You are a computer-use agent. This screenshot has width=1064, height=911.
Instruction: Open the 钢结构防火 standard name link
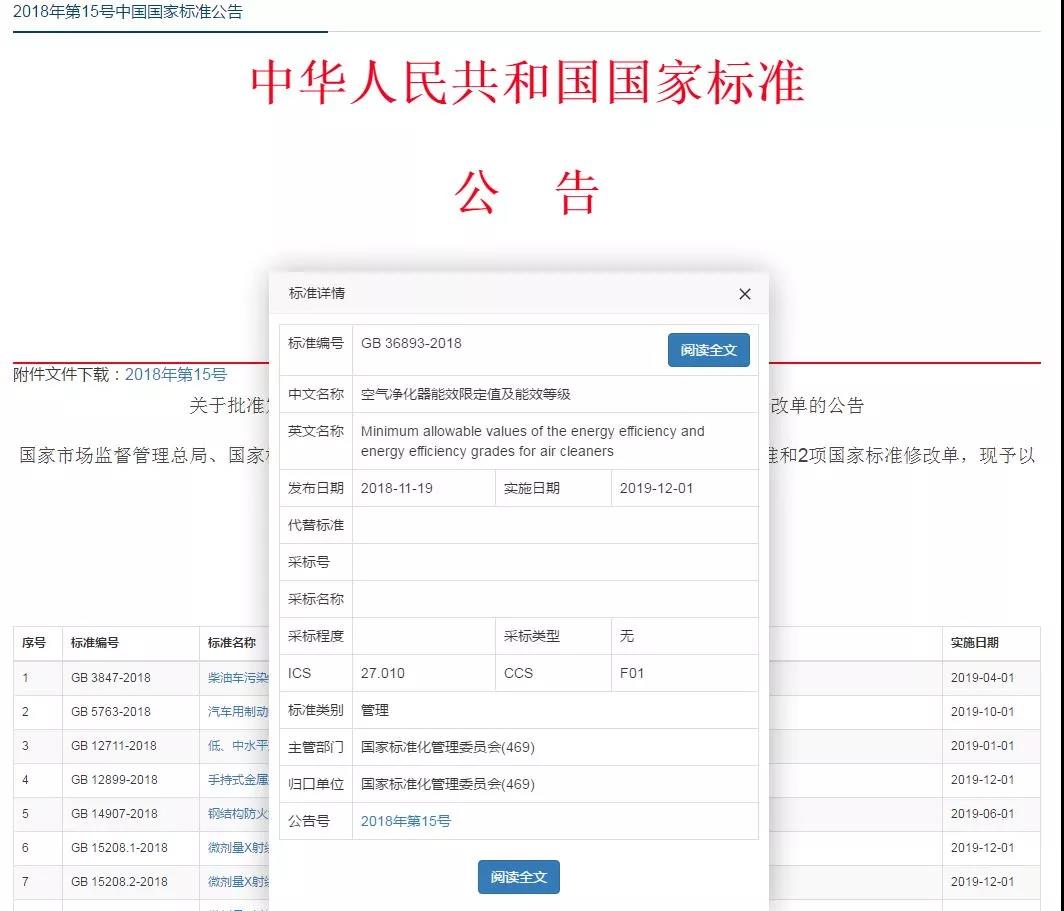pyautogui.click(x=238, y=813)
